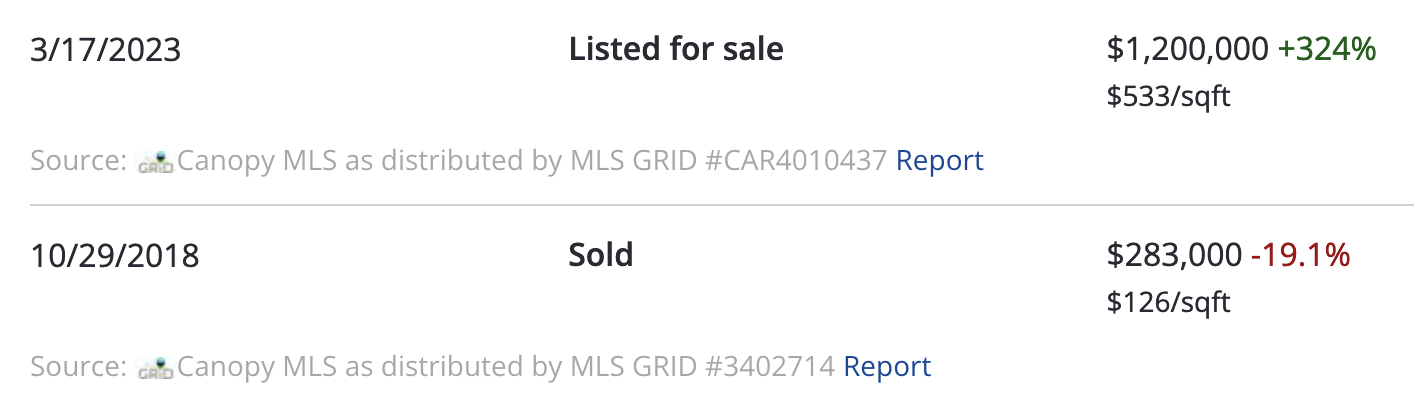Open the Report link beside #3402714

coord(887,366)
